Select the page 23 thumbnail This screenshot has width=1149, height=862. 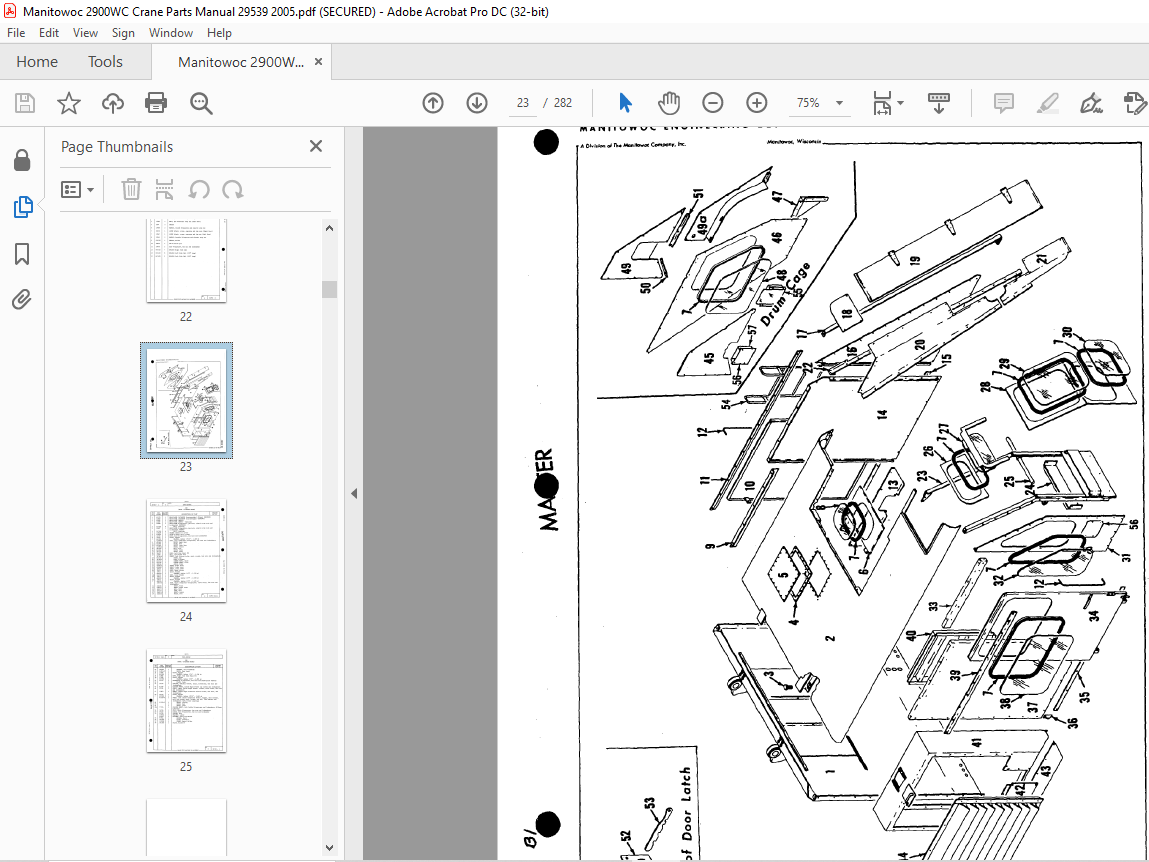click(x=186, y=400)
